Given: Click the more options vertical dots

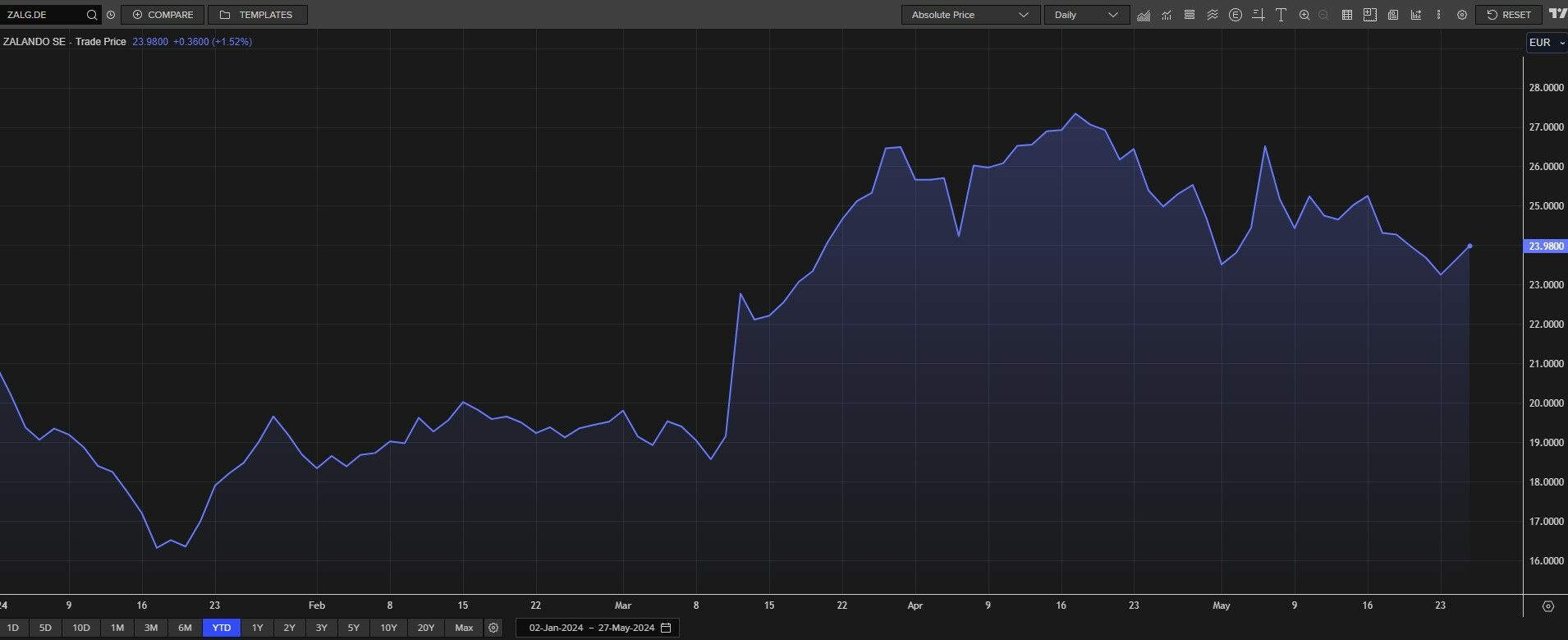Looking at the screenshot, I should click(1438, 15).
